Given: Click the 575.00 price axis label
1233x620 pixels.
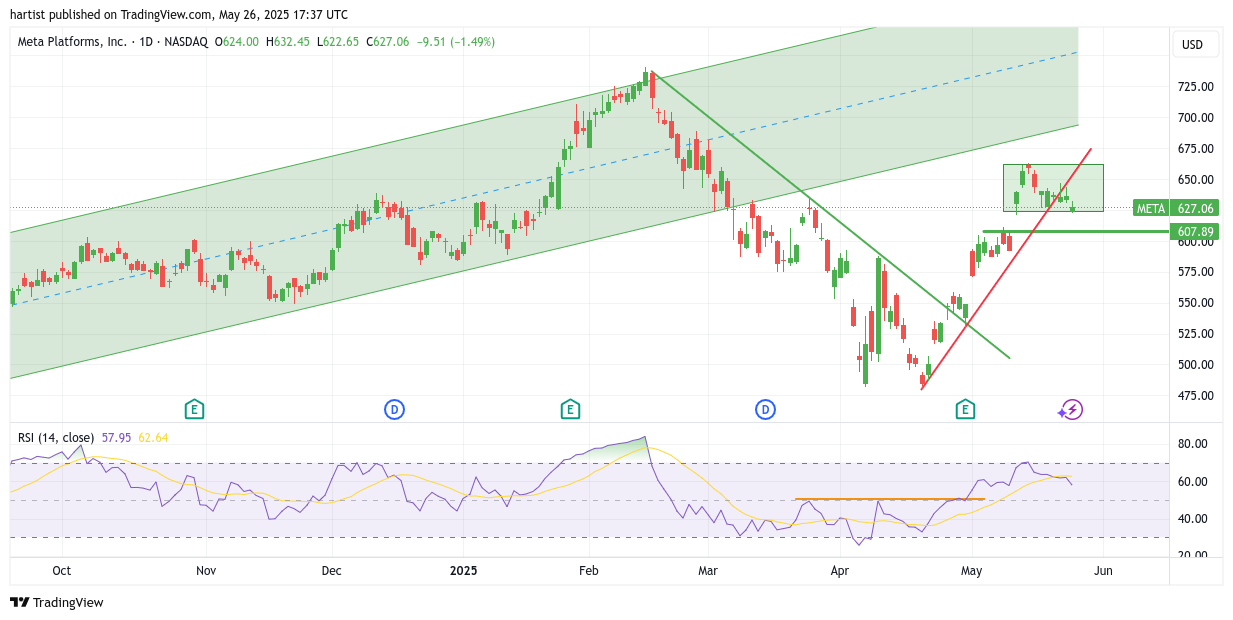Looking at the screenshot, I should (x=1195, y=272).
